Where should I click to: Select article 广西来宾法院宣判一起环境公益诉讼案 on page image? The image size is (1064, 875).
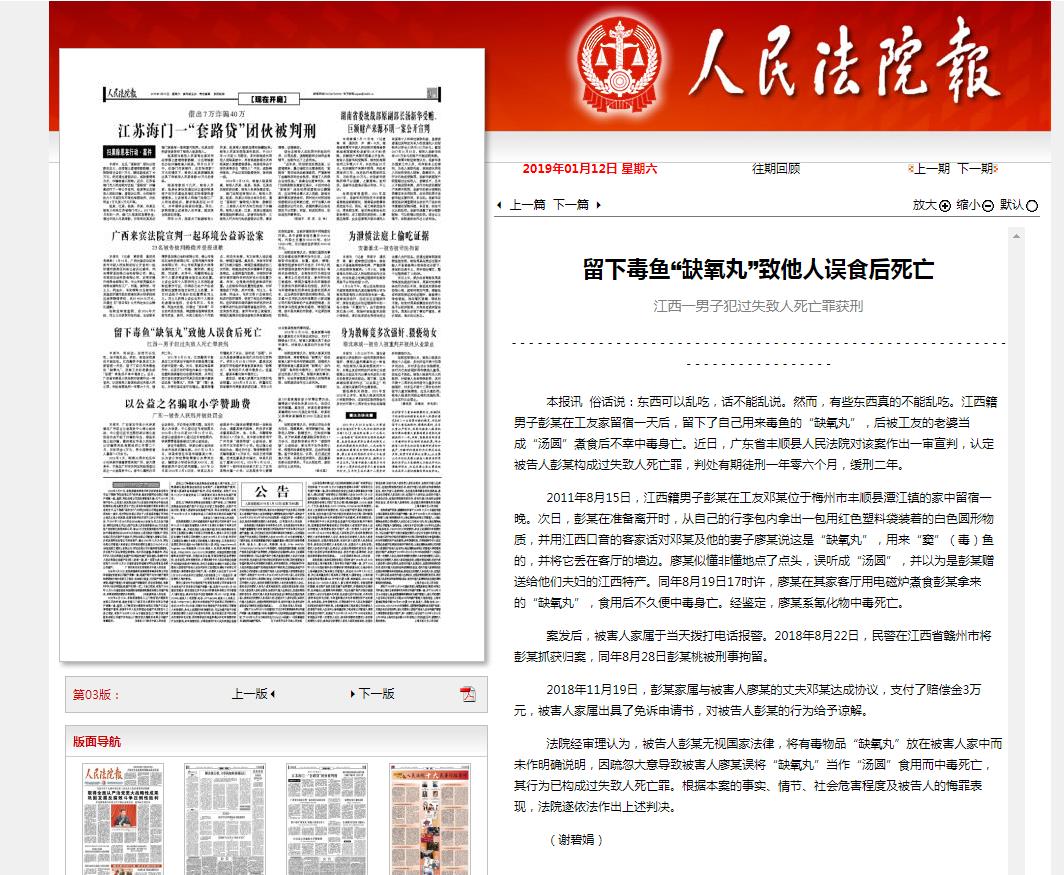pyautogui.click(x=187, y=236)
